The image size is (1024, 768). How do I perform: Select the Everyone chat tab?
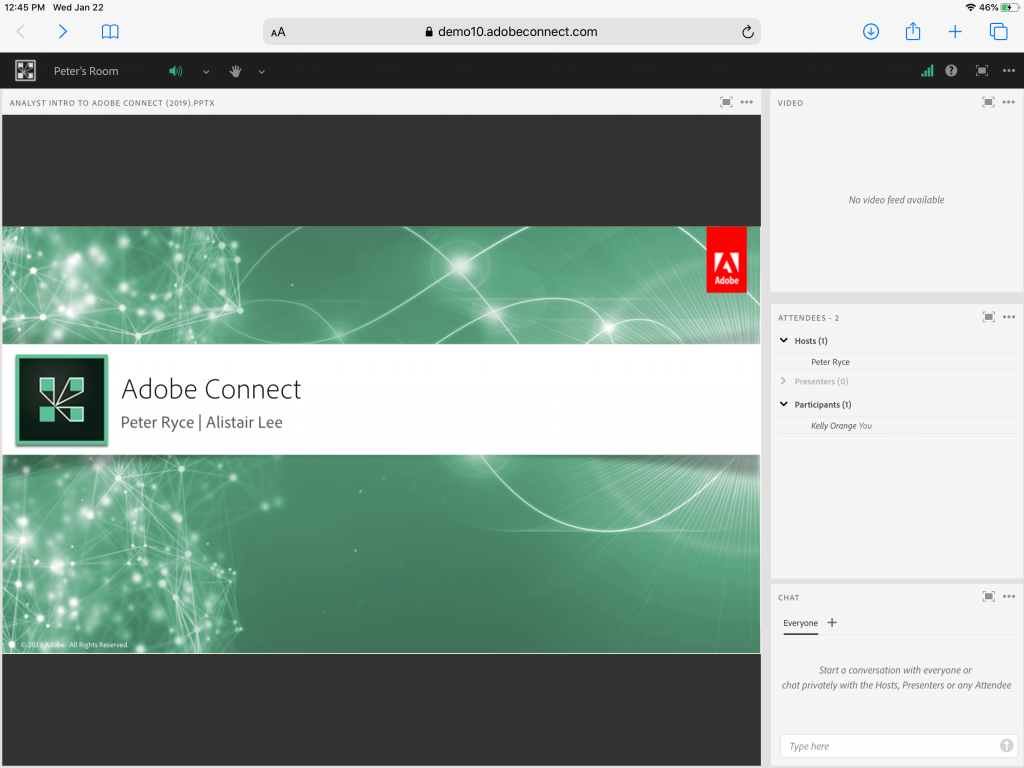[x=800, y=623]
